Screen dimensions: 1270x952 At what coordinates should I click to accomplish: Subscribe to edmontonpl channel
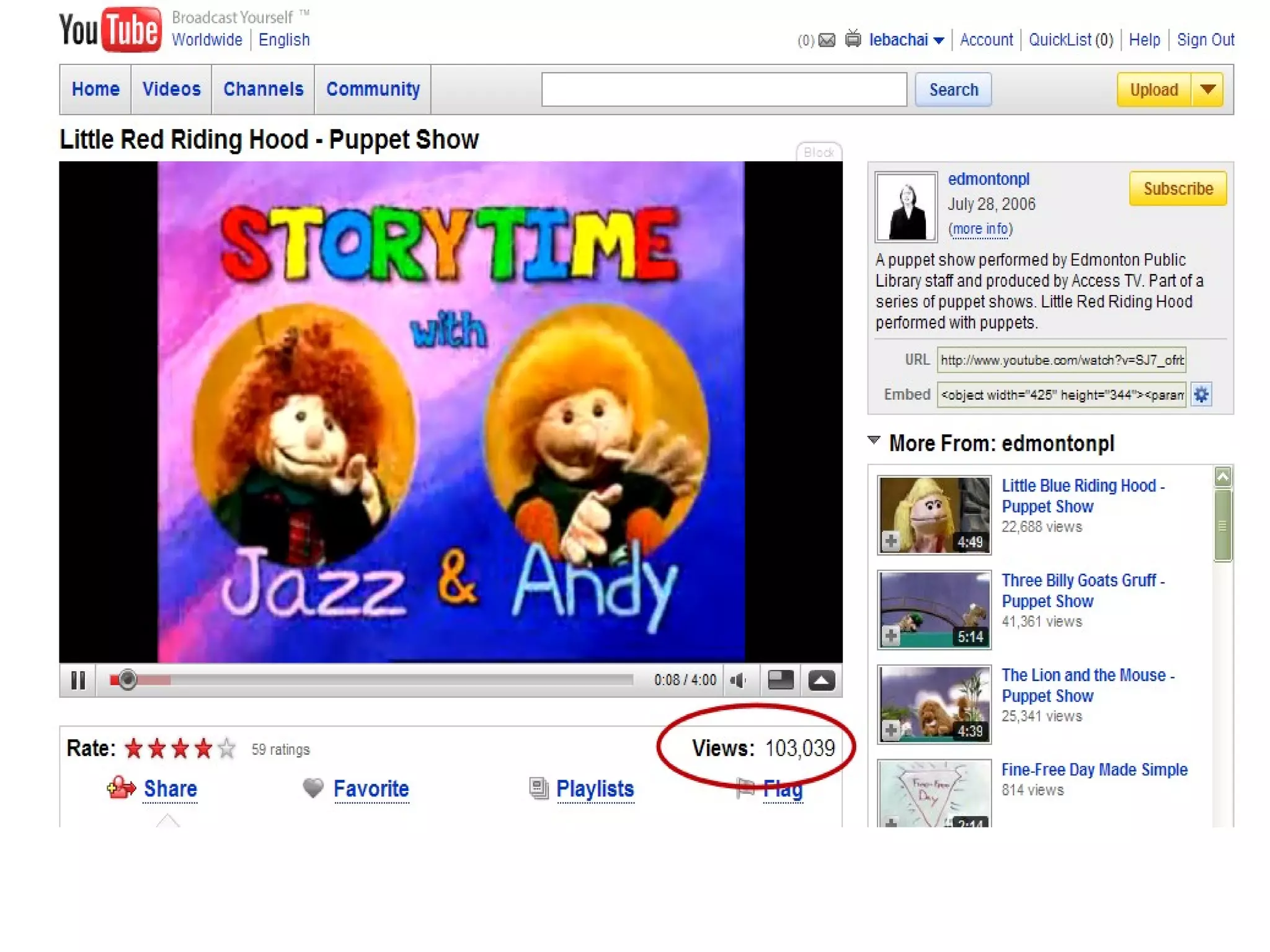pyautogui.click(x=1178, y=188)
